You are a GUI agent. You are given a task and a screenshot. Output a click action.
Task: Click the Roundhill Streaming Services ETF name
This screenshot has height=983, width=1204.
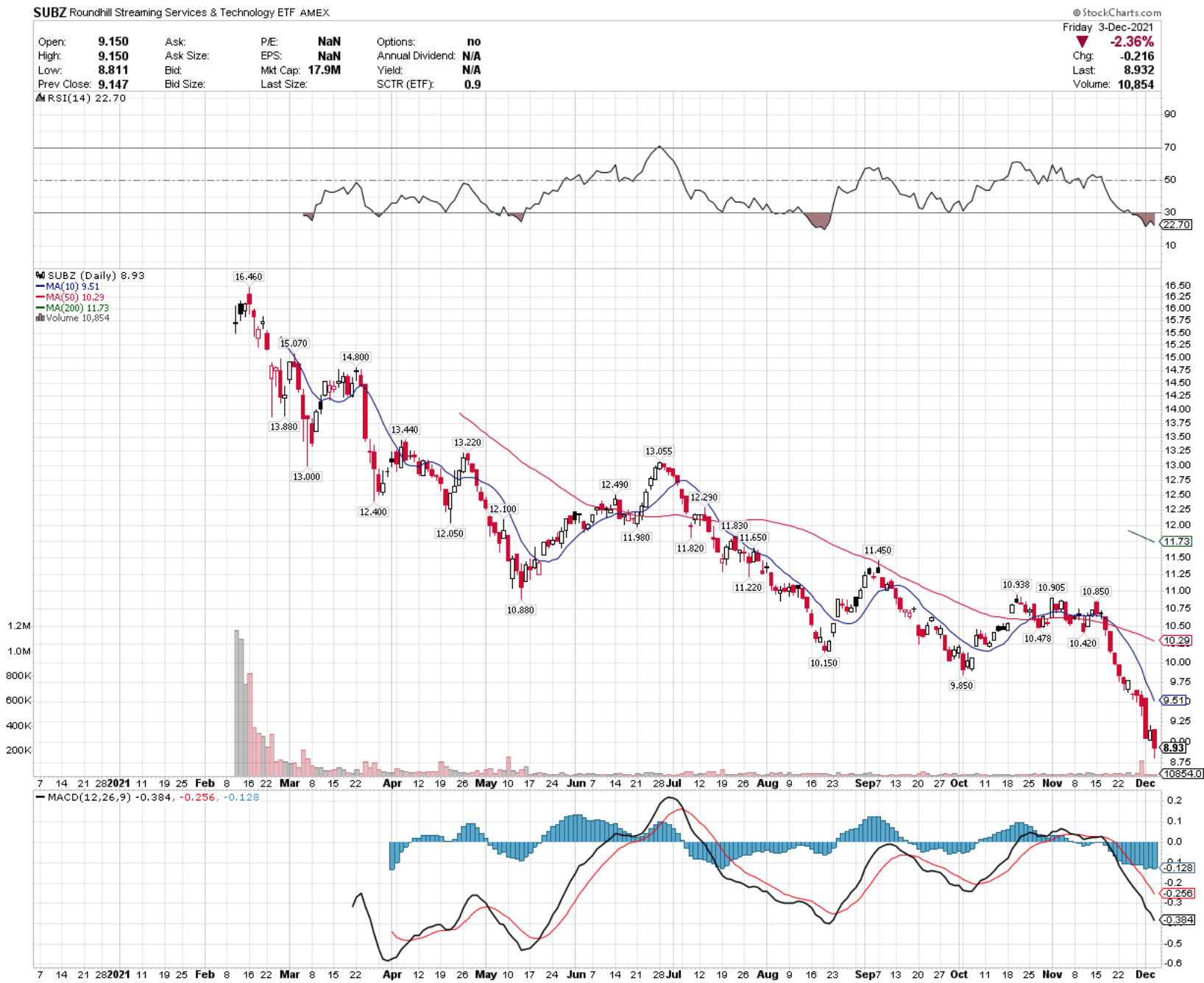pyautogui.click(x=183, y=13)
